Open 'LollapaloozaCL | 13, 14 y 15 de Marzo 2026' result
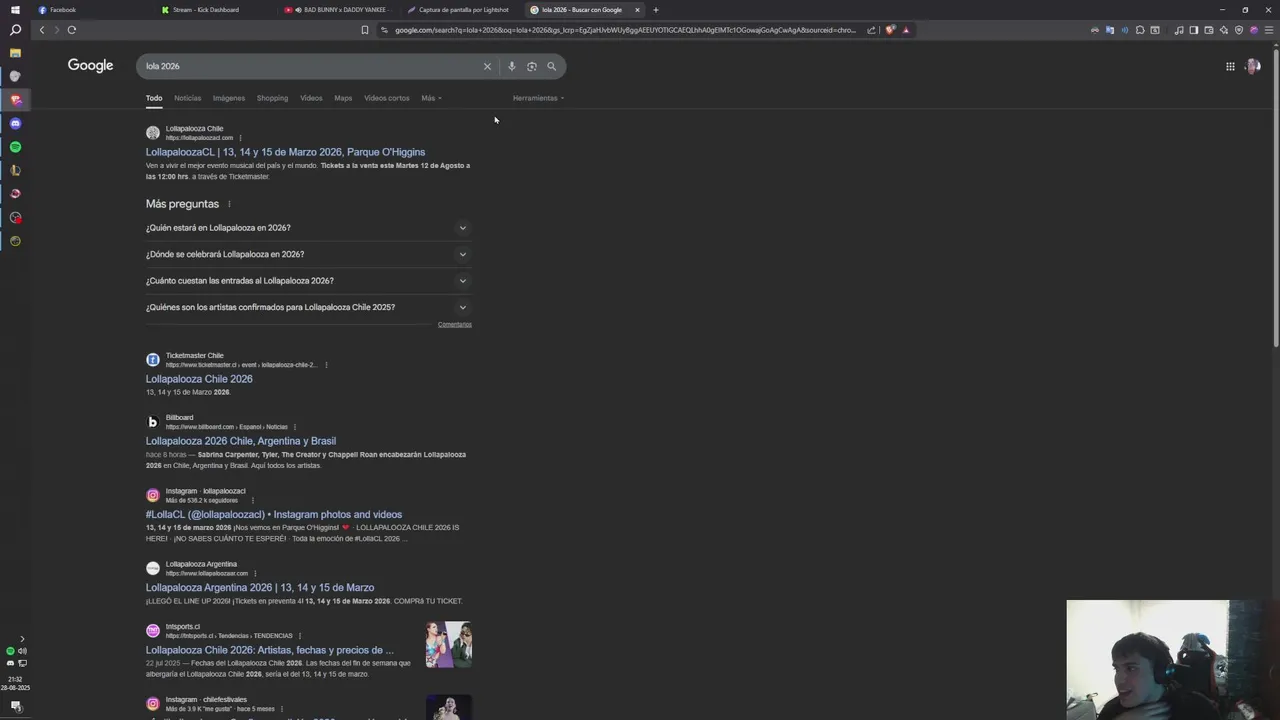Image resolution: width=1280 pixels, height=720 pixels. tap(285, 152)
